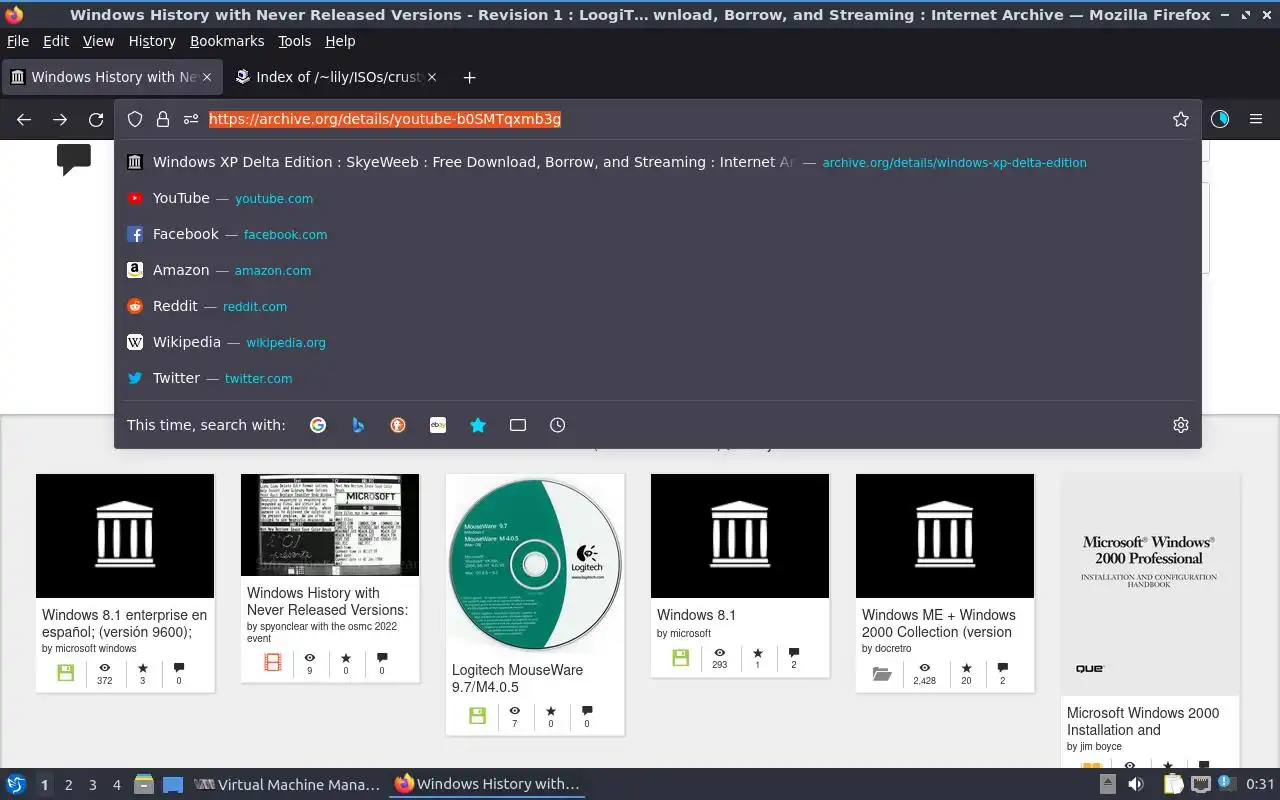This screenshot has height=800, width=1280.
Task: Click the circular extension icon in toolbar
Action: pos(1220,119)
